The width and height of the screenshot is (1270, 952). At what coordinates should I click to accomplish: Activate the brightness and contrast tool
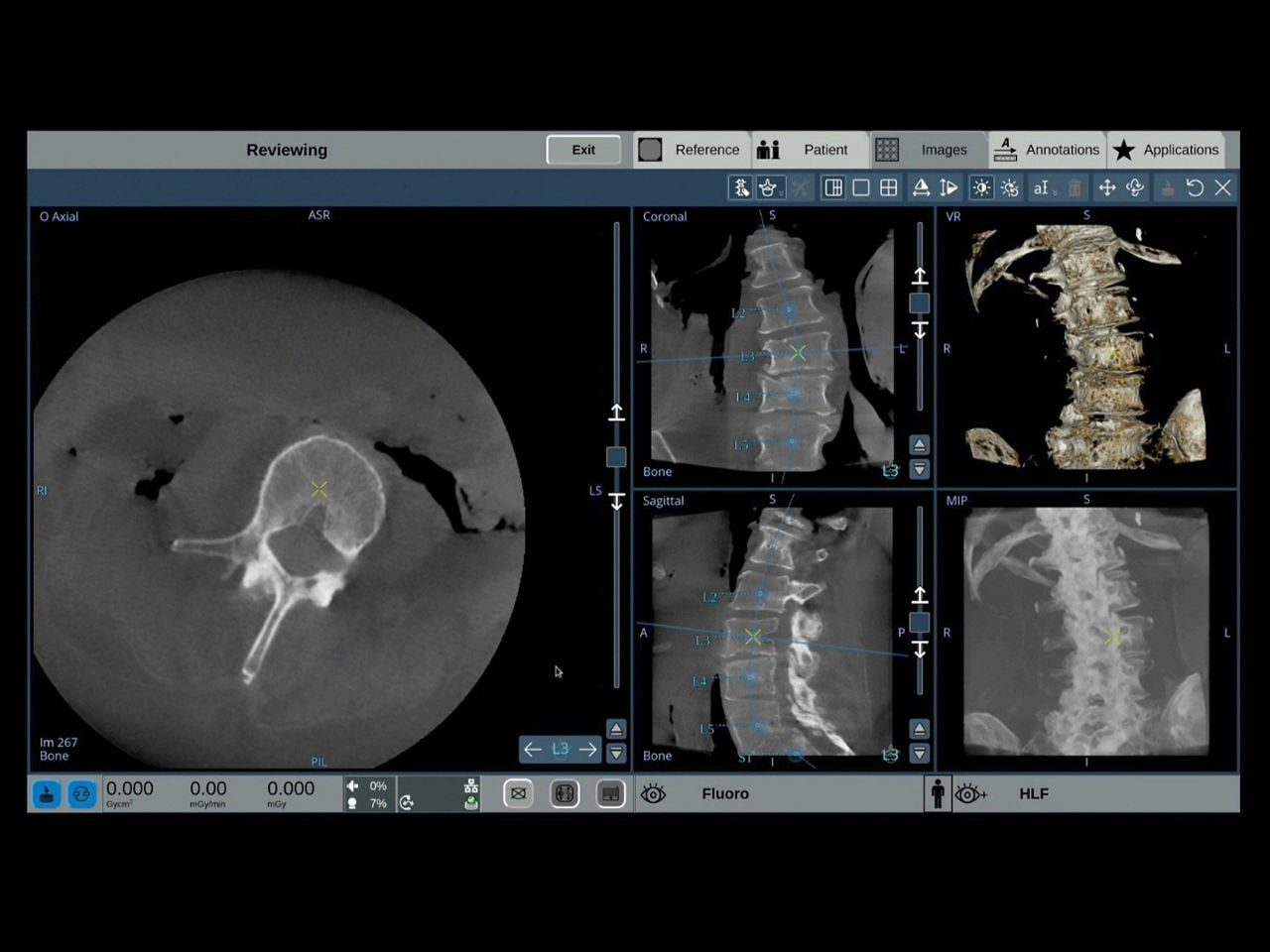[x=981, y=187]
